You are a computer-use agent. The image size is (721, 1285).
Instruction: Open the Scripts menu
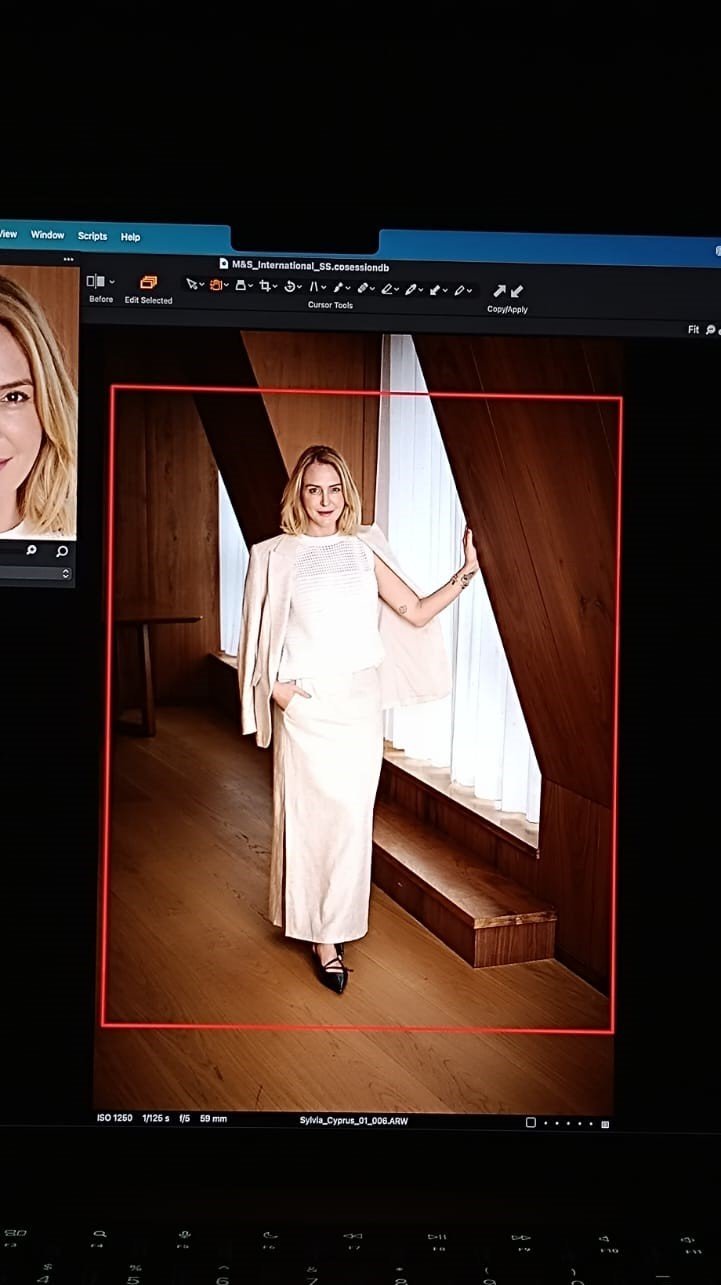pyautogui.click(x=92, y=236)
